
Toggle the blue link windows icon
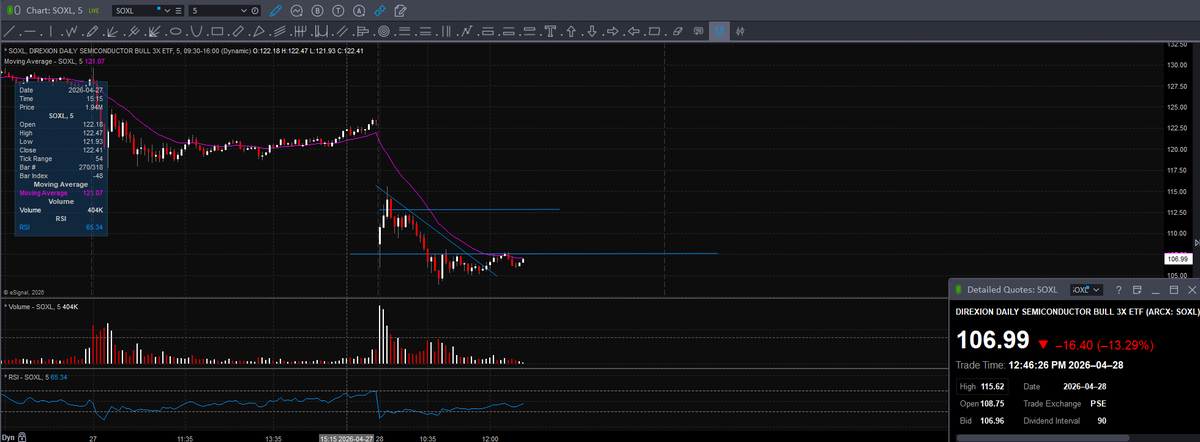379,10
